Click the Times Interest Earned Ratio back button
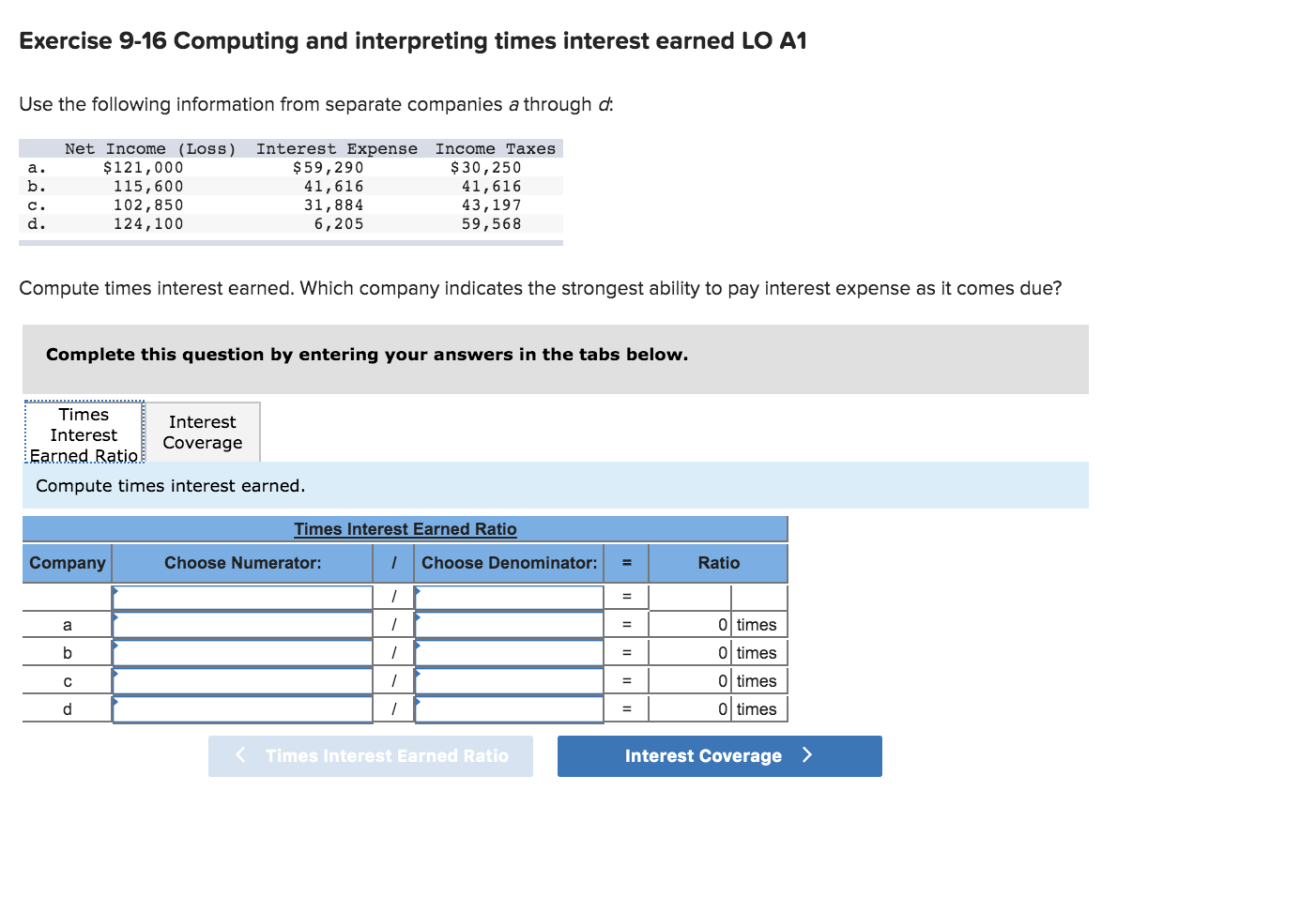1316x897 pixels. (370, 755)
